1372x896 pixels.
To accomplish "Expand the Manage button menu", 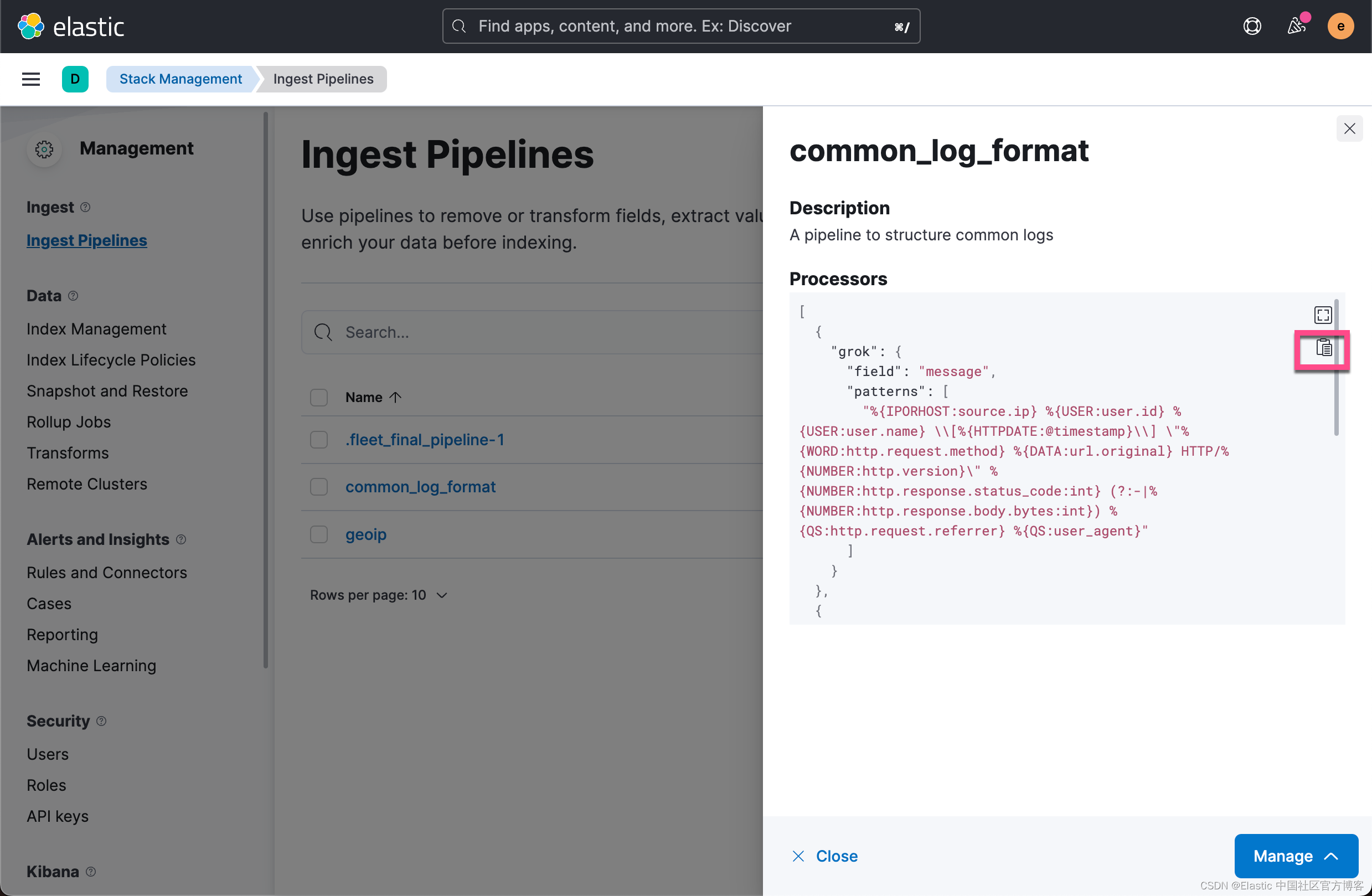I will coord(1296,856).
